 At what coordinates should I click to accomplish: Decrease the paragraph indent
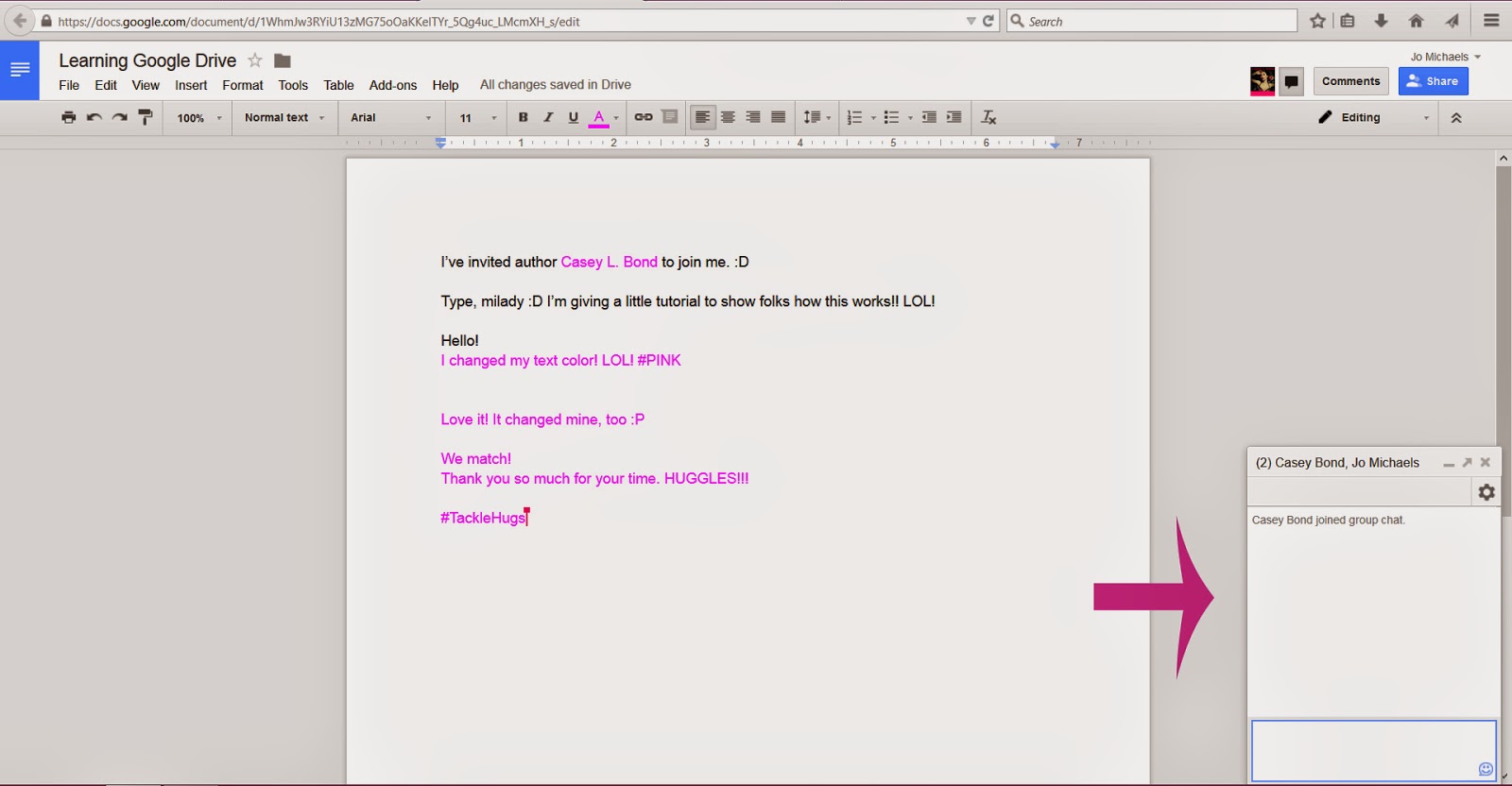point(929,117)
